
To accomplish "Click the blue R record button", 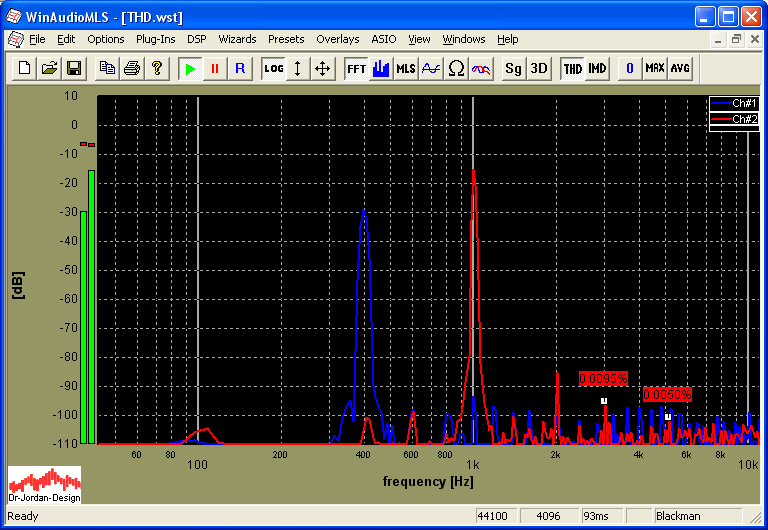I will pyautogui.click(x=239, y=68).
